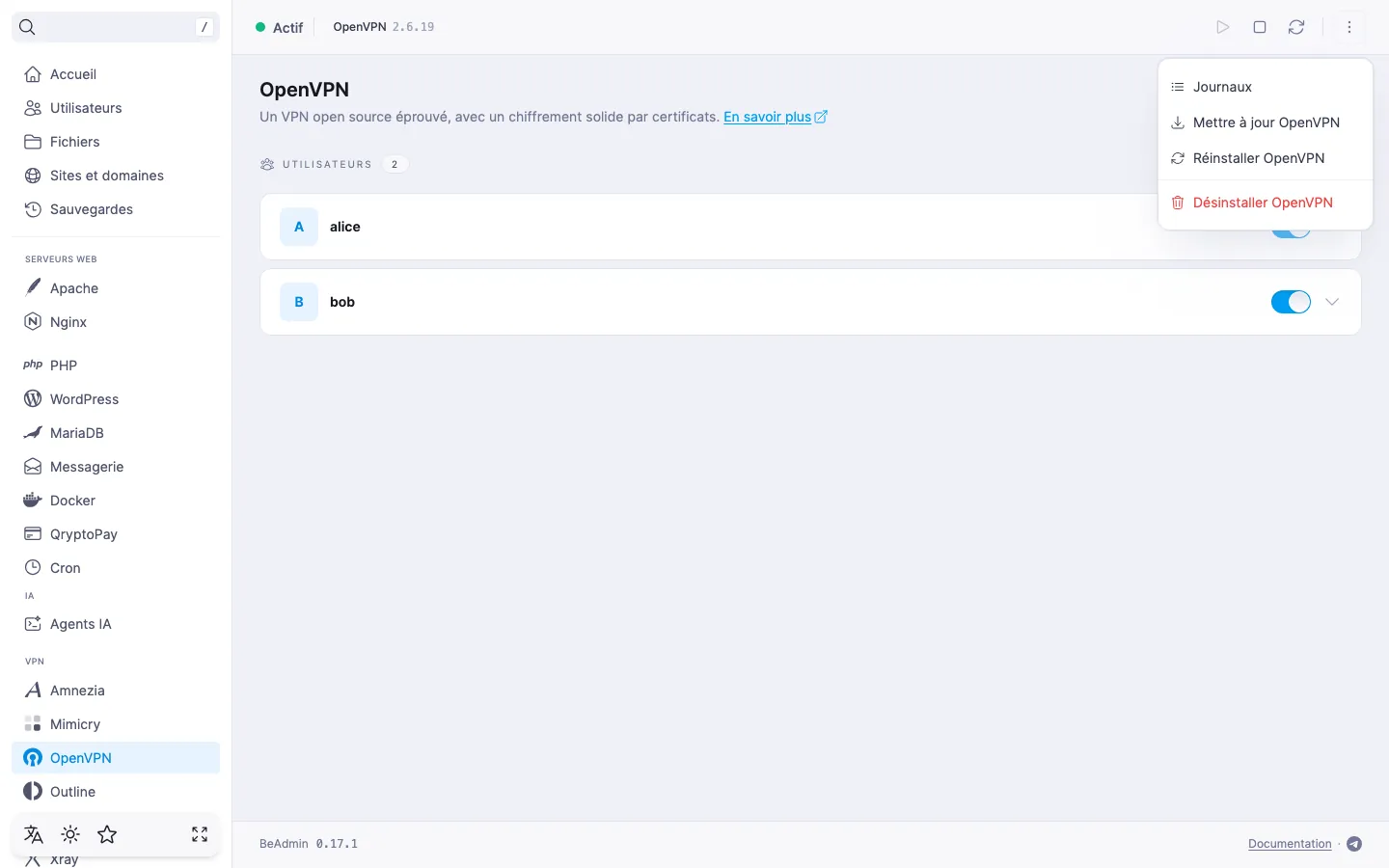1389x868 pixels.
Task: Click the language switcher icon
Action: [x=34, y=834]
